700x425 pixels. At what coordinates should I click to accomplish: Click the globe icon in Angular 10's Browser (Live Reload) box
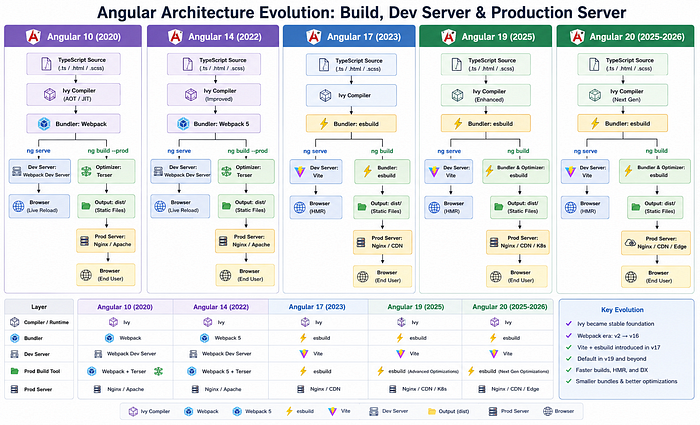click(18, 206)
